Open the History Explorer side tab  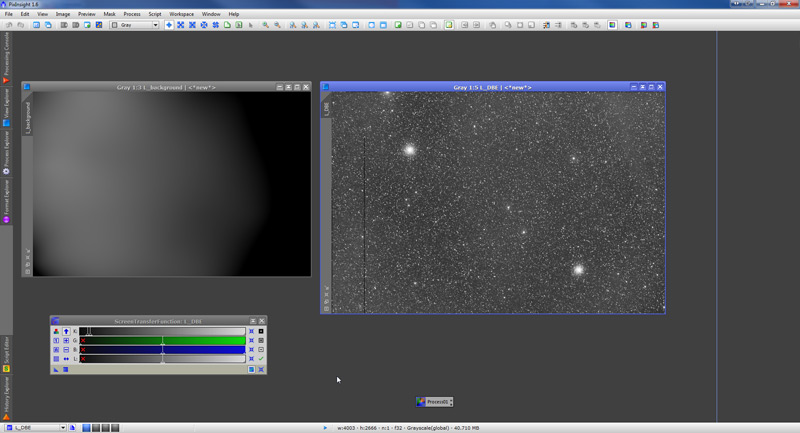tap(5, 393)
